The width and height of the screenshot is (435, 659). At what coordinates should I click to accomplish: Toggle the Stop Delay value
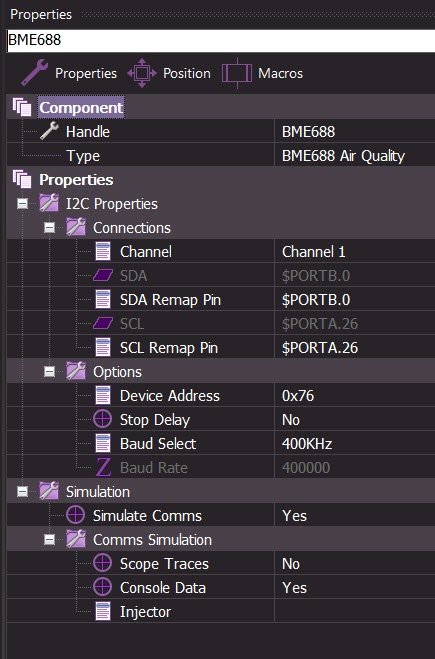pyautogui.click(x=354, y=419)
